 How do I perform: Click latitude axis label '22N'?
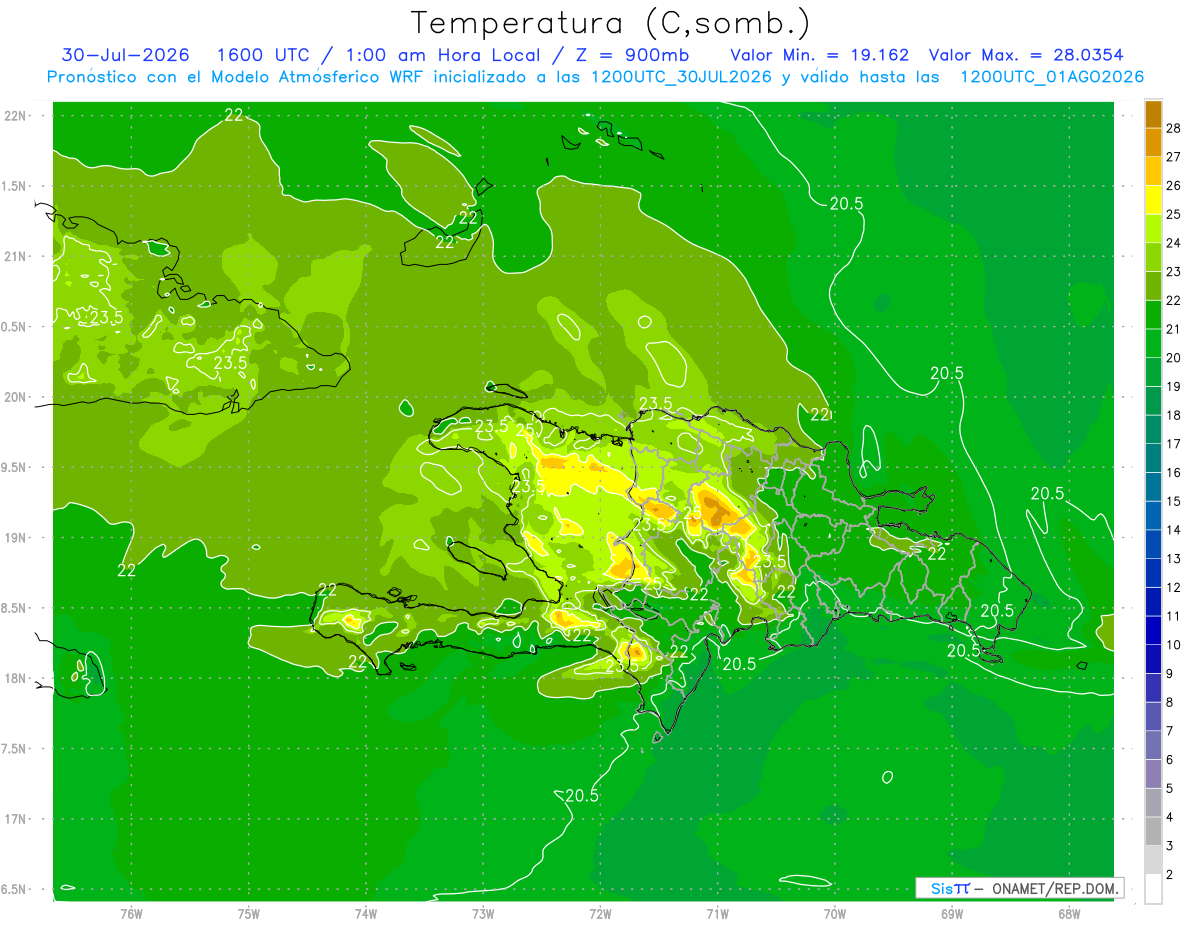(15, 116)
